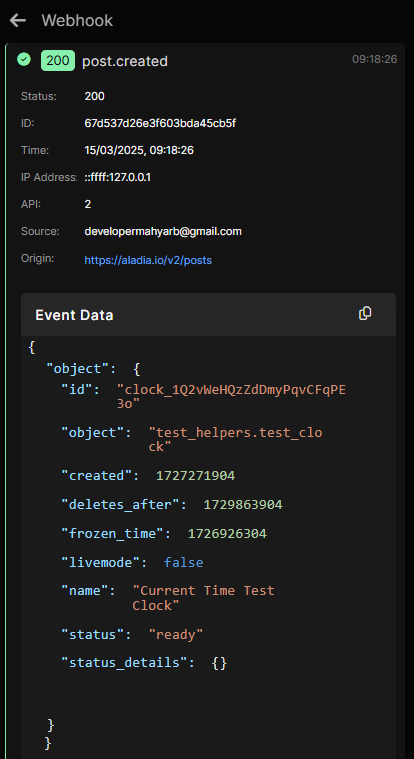The width and height of the screenshot is (414, 759).
Task: Click the Time: field label
Action: point(35,151)
